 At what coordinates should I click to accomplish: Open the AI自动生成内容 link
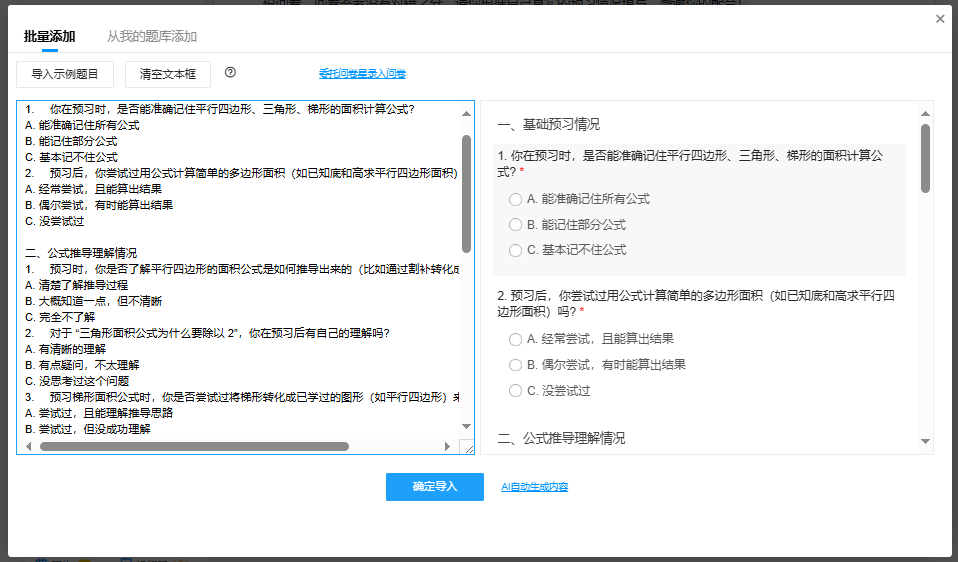535,487
